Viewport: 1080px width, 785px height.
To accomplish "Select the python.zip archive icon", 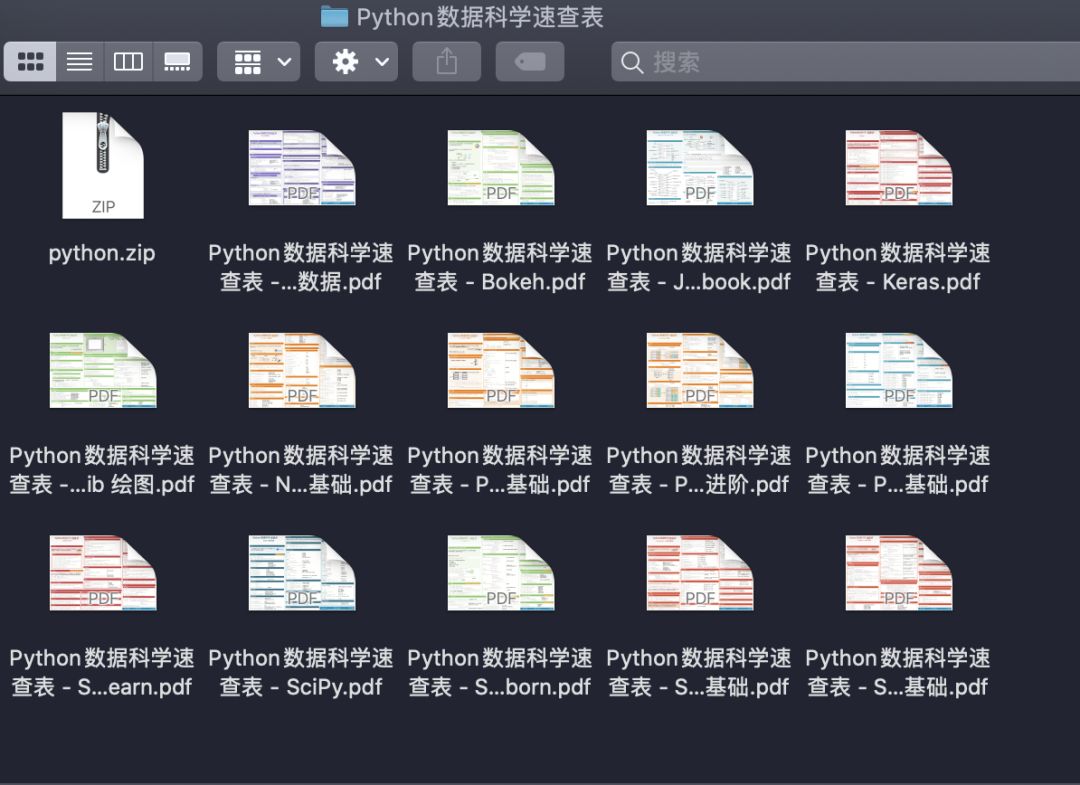I will 103,165.
